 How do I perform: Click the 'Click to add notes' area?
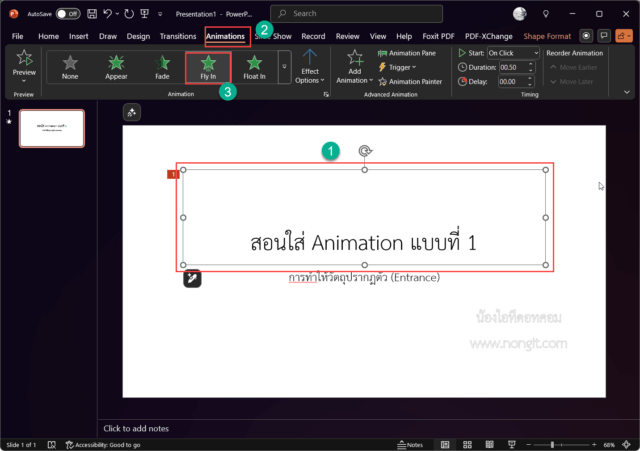pyautogui.click(x=136, y=429)
